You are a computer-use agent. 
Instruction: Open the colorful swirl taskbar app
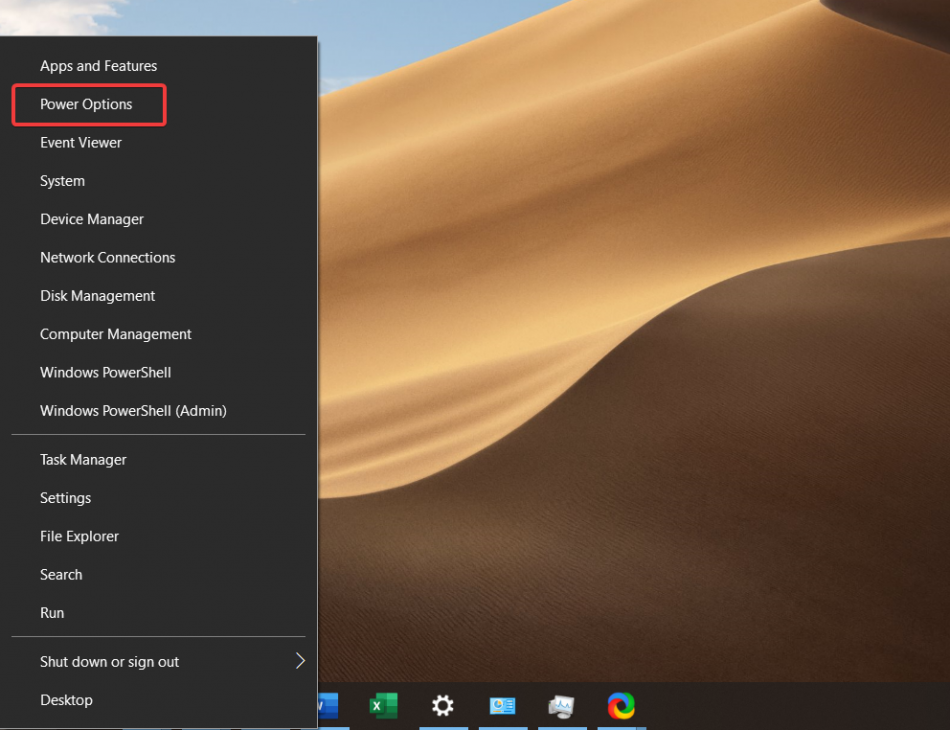pos(621,706)
